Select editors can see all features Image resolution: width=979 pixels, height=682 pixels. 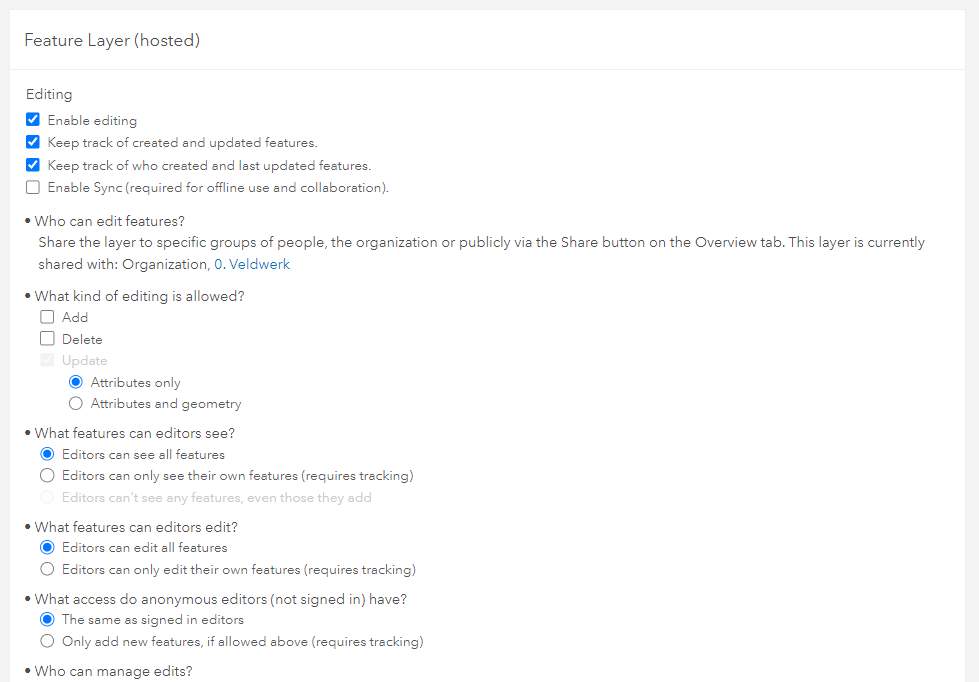46,454
